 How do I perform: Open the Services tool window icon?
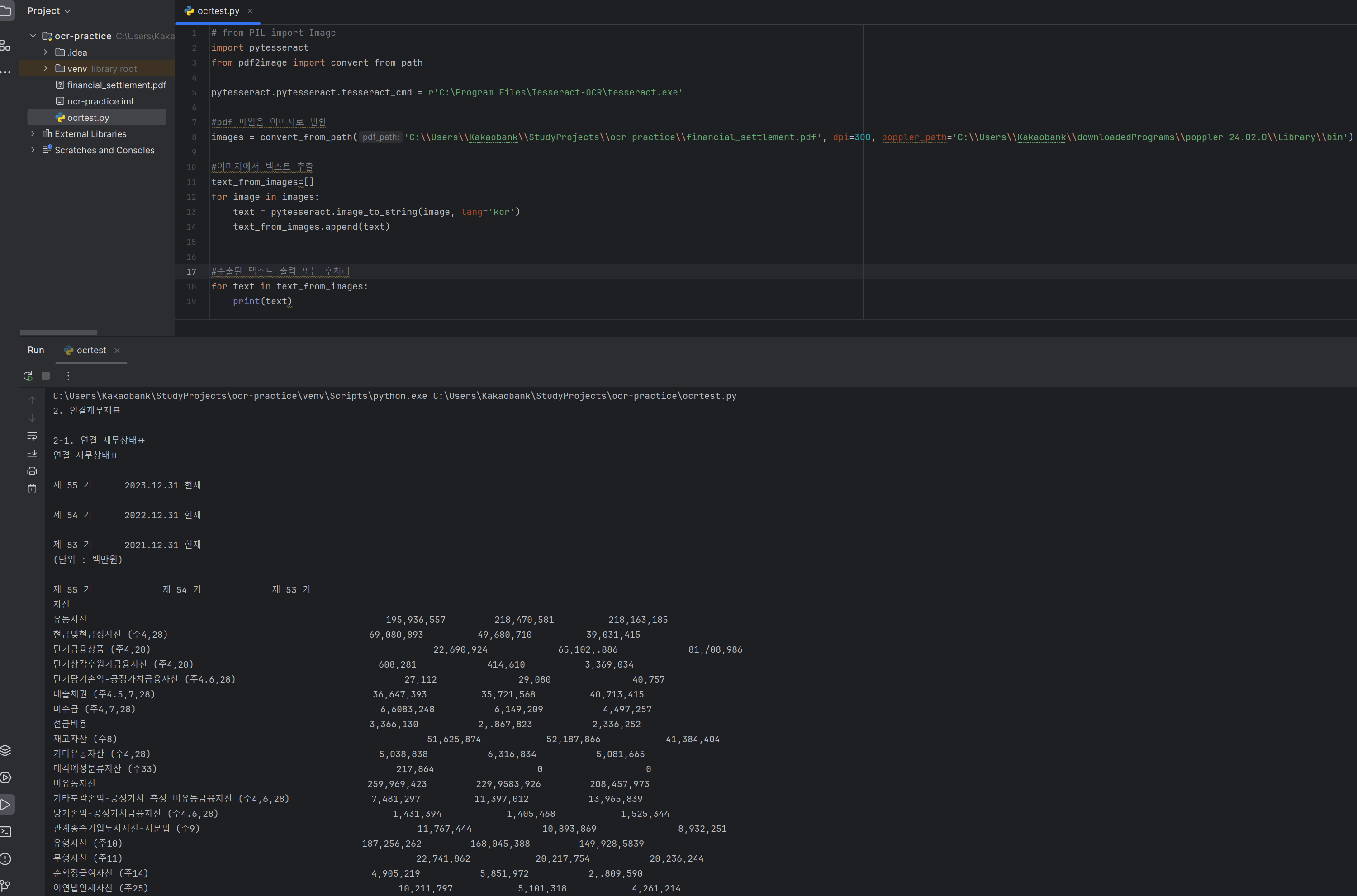tap(6, 777)
